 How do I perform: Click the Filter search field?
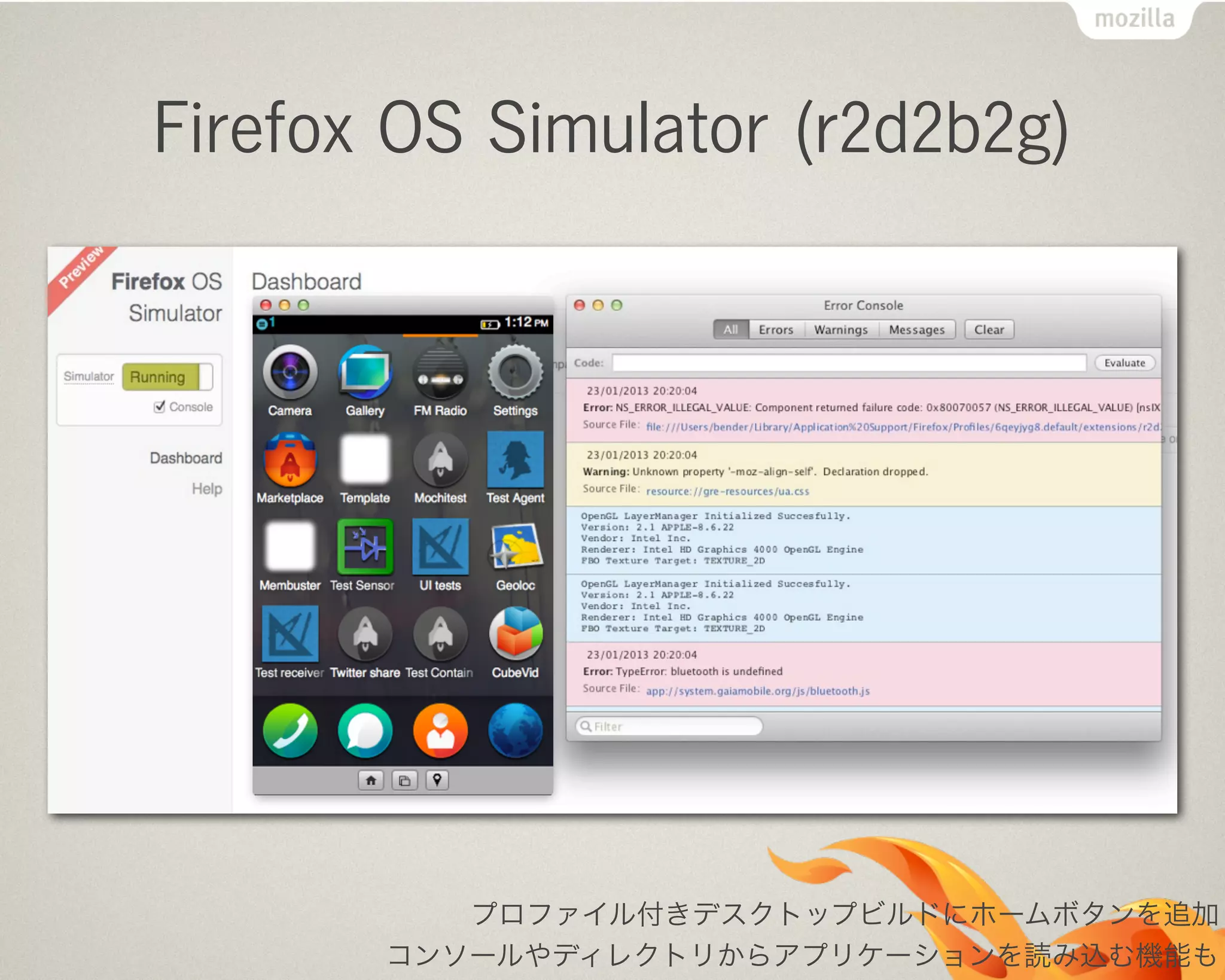point(669,726)
